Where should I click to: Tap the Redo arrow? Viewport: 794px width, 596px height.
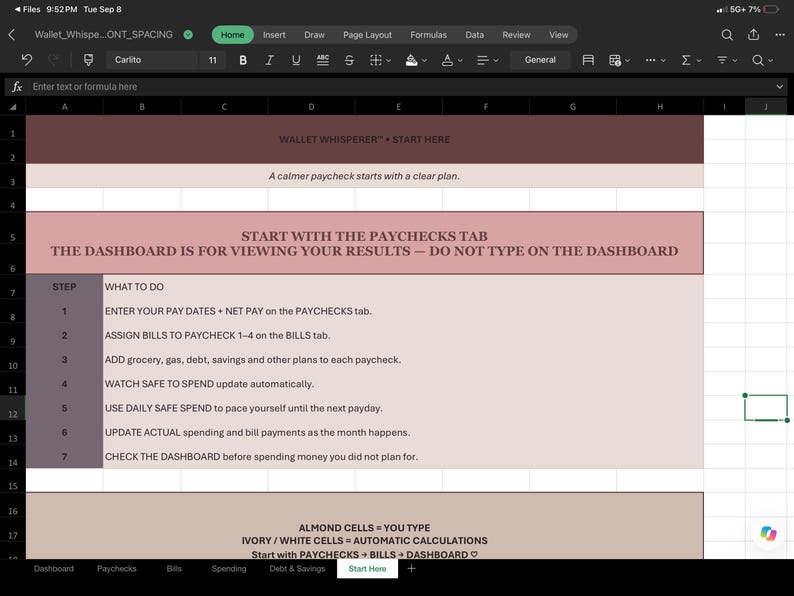[x=53, y=60]
